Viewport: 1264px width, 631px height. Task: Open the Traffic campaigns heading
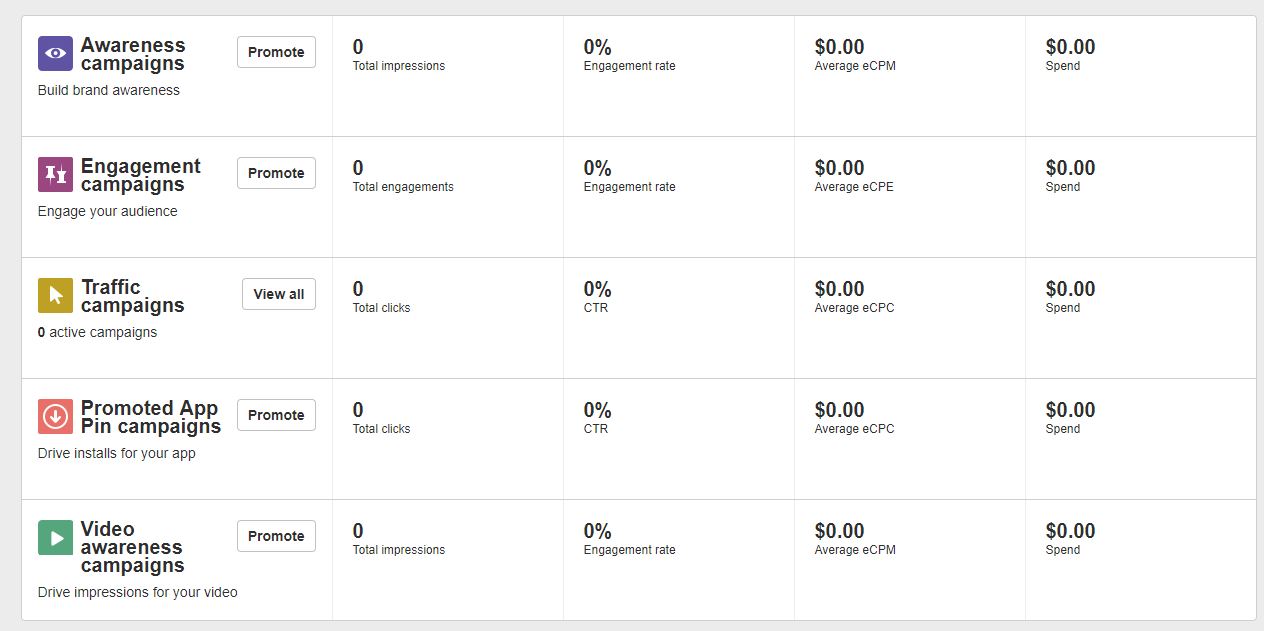132,296
